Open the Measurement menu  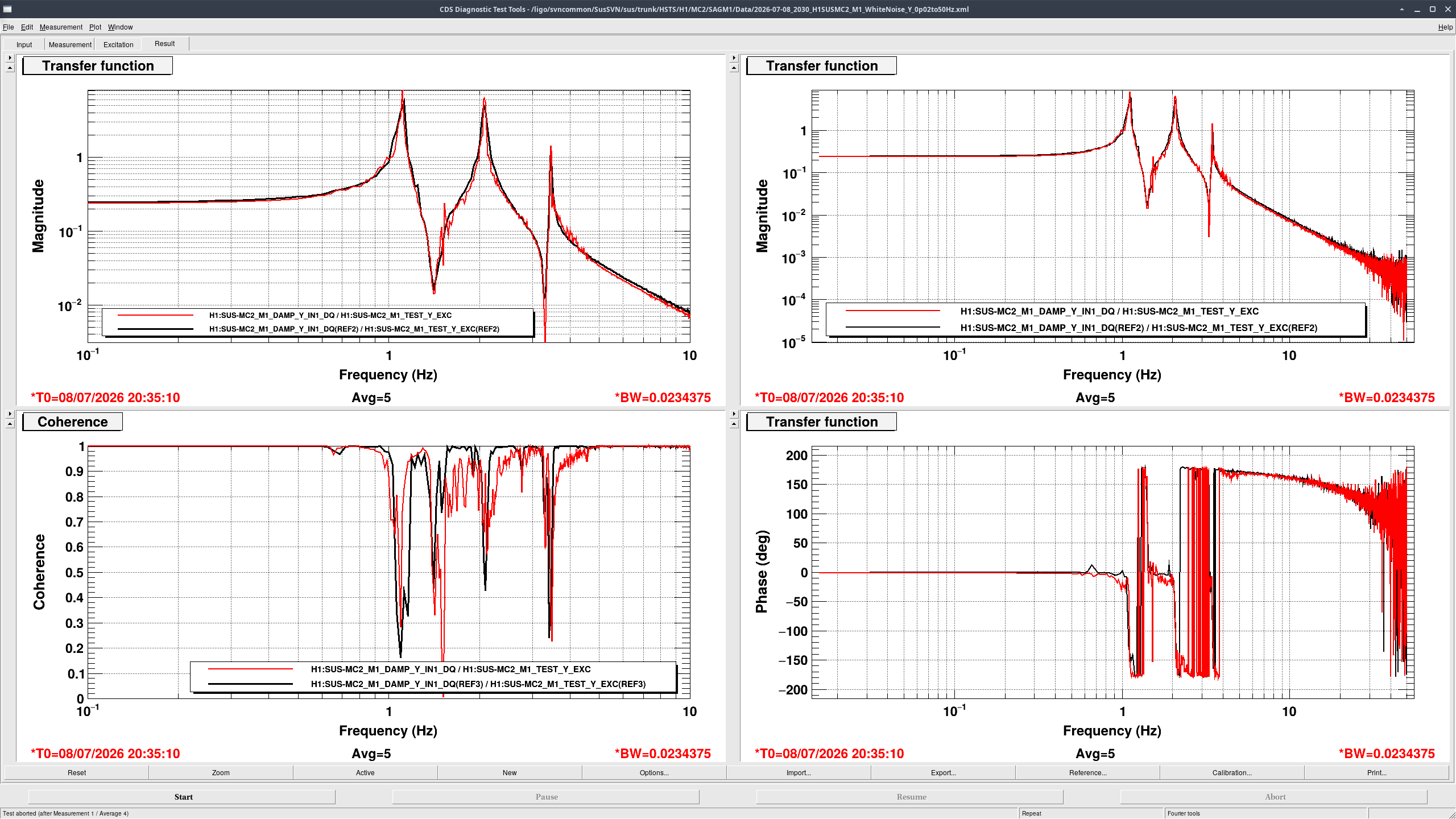61,27
